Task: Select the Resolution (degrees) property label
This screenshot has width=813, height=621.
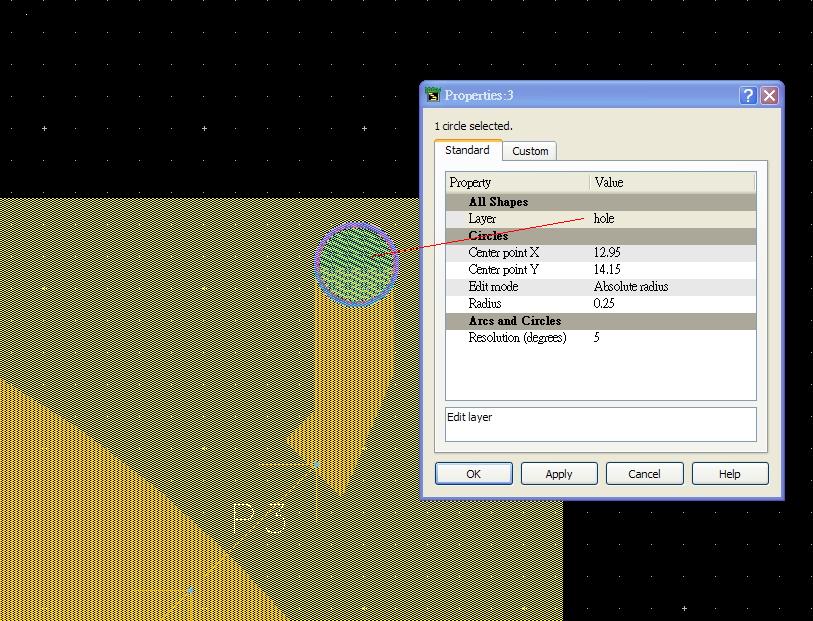Action: pos(517,337)
